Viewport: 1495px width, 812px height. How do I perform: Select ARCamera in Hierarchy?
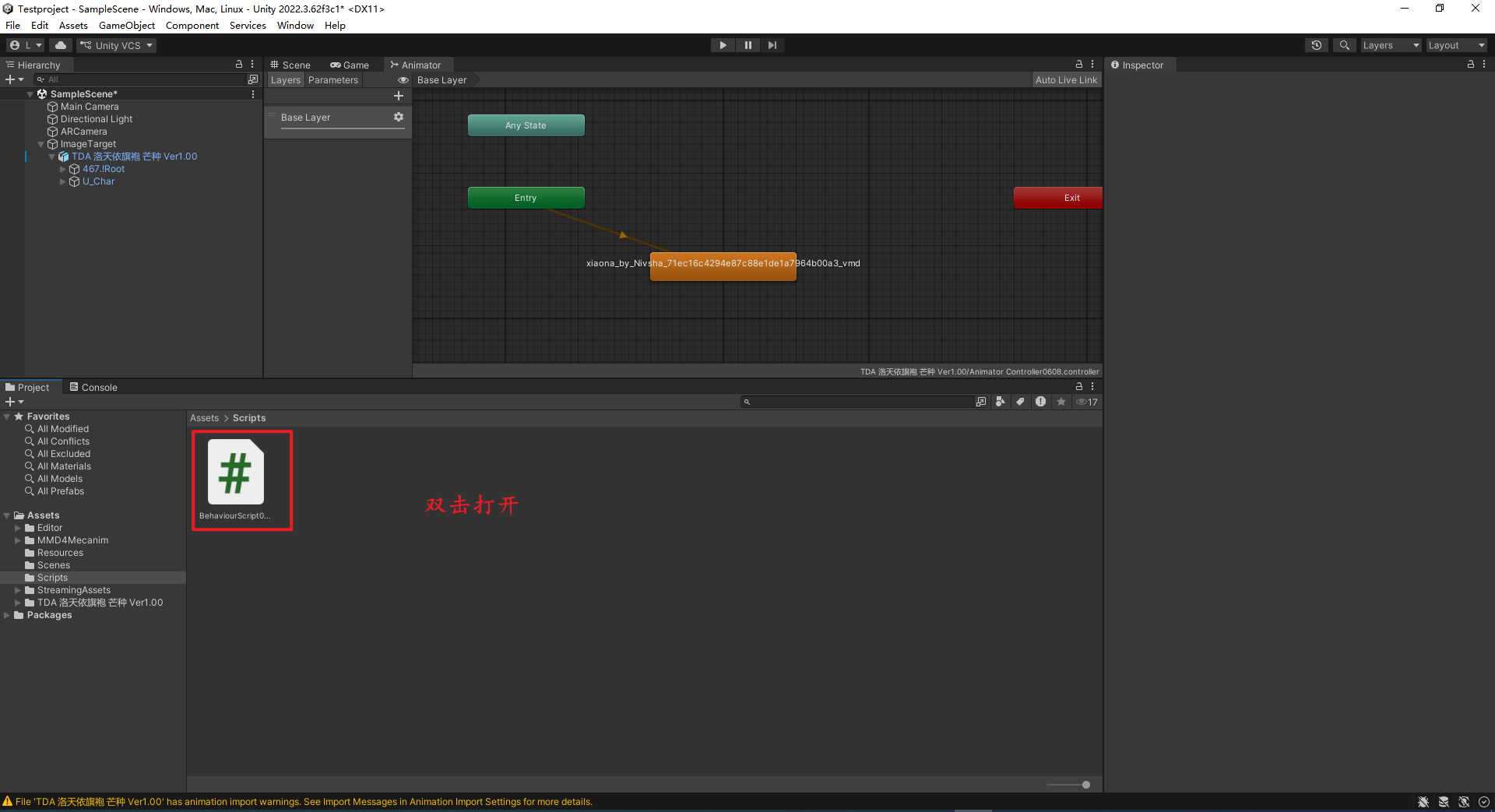click(x=83, y=132)
